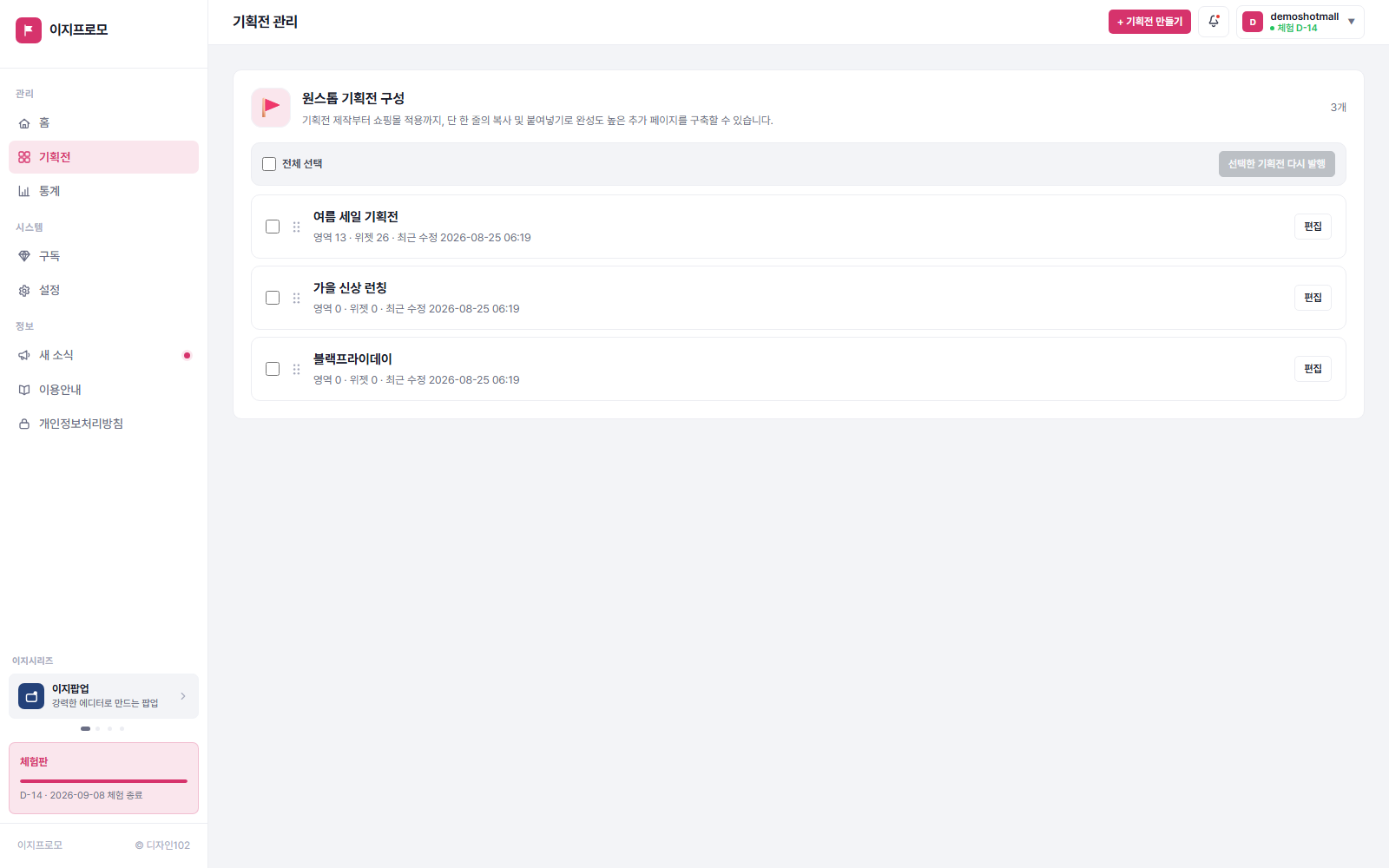Click the 이지프로모 flag logo icon
This screenshot has width=1389, height=868.
pos(29,30)
